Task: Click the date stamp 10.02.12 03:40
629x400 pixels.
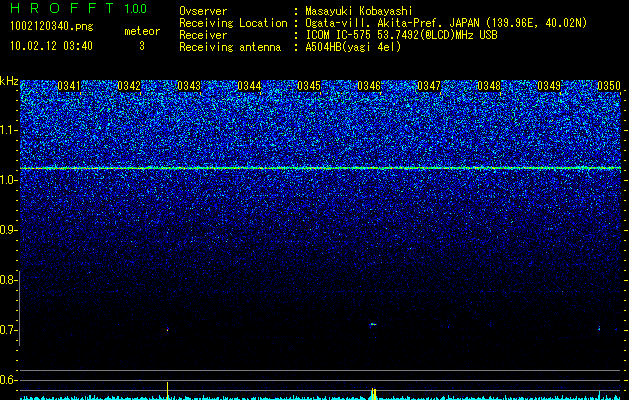Action: [51, 46]
